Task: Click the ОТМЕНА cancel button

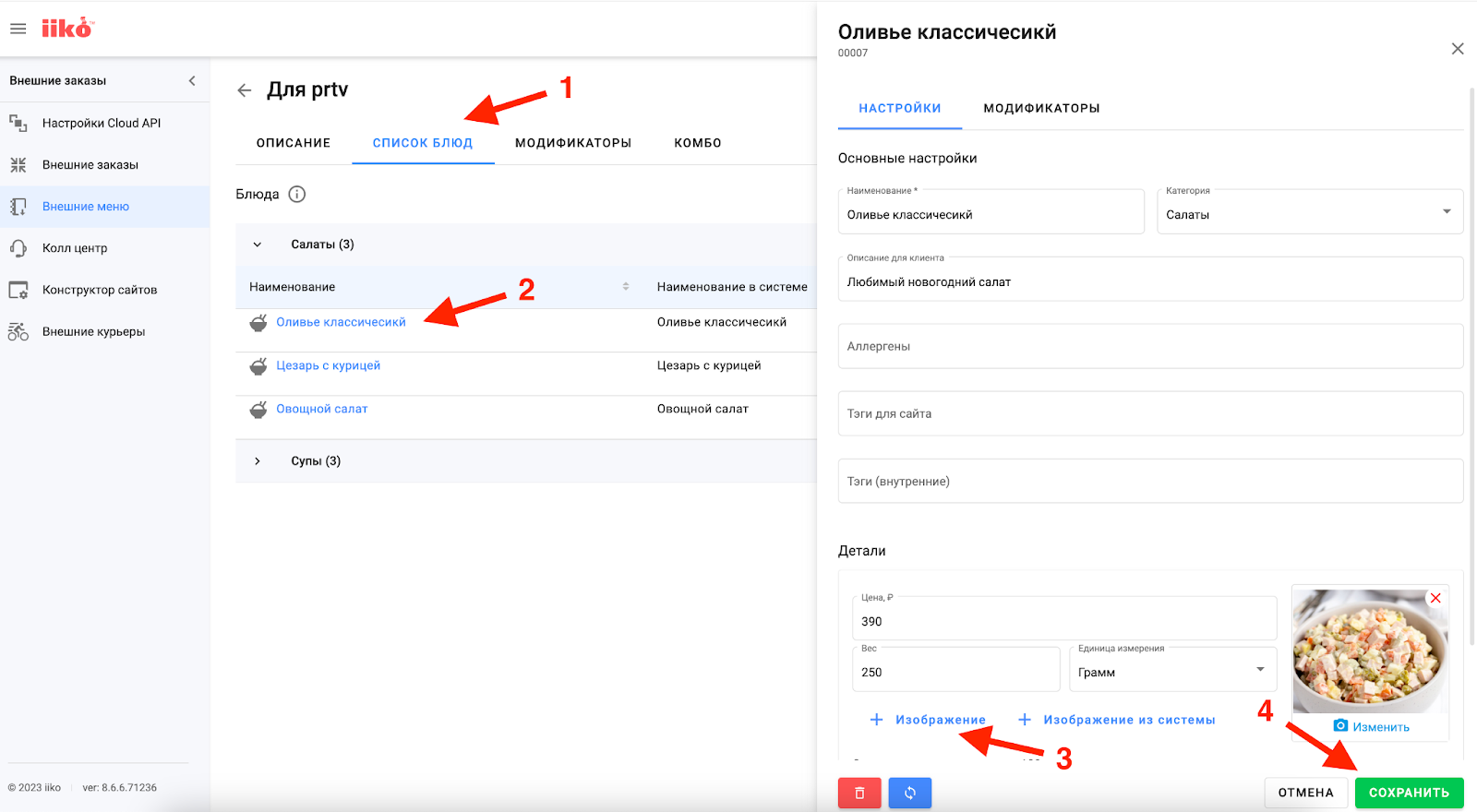Action: coord(1305,793)
